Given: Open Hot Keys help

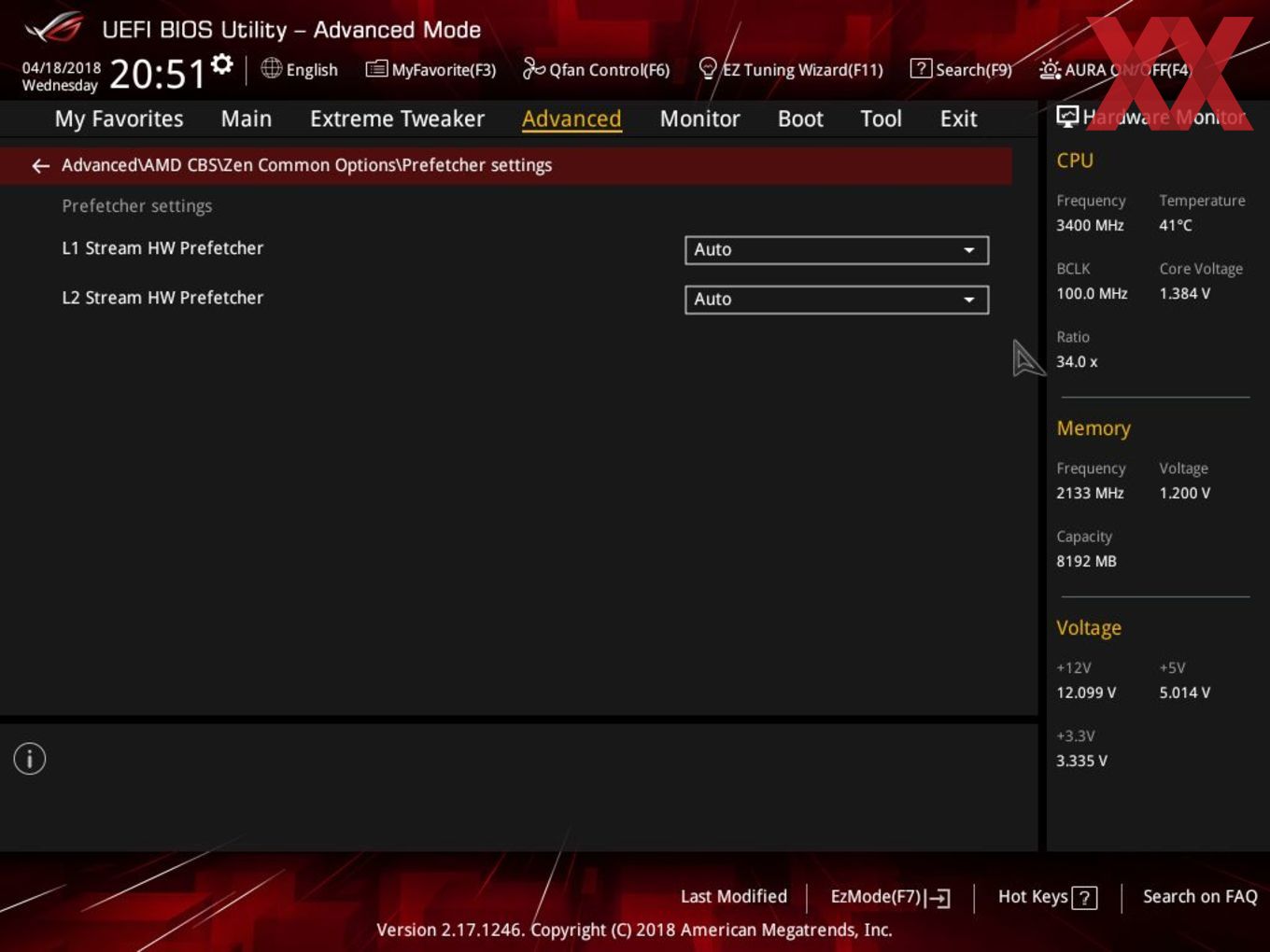Looking at the screenshot, I should click(1047, 897).
